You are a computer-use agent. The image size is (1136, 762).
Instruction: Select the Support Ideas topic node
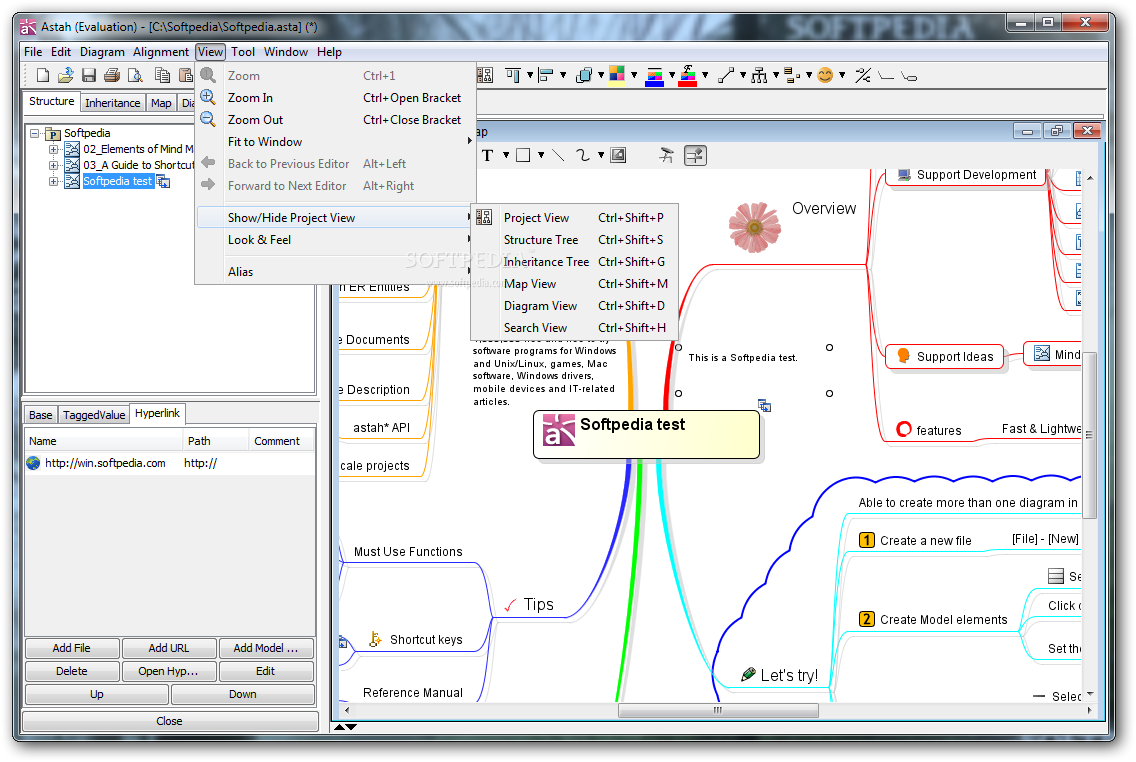point(945,356)
